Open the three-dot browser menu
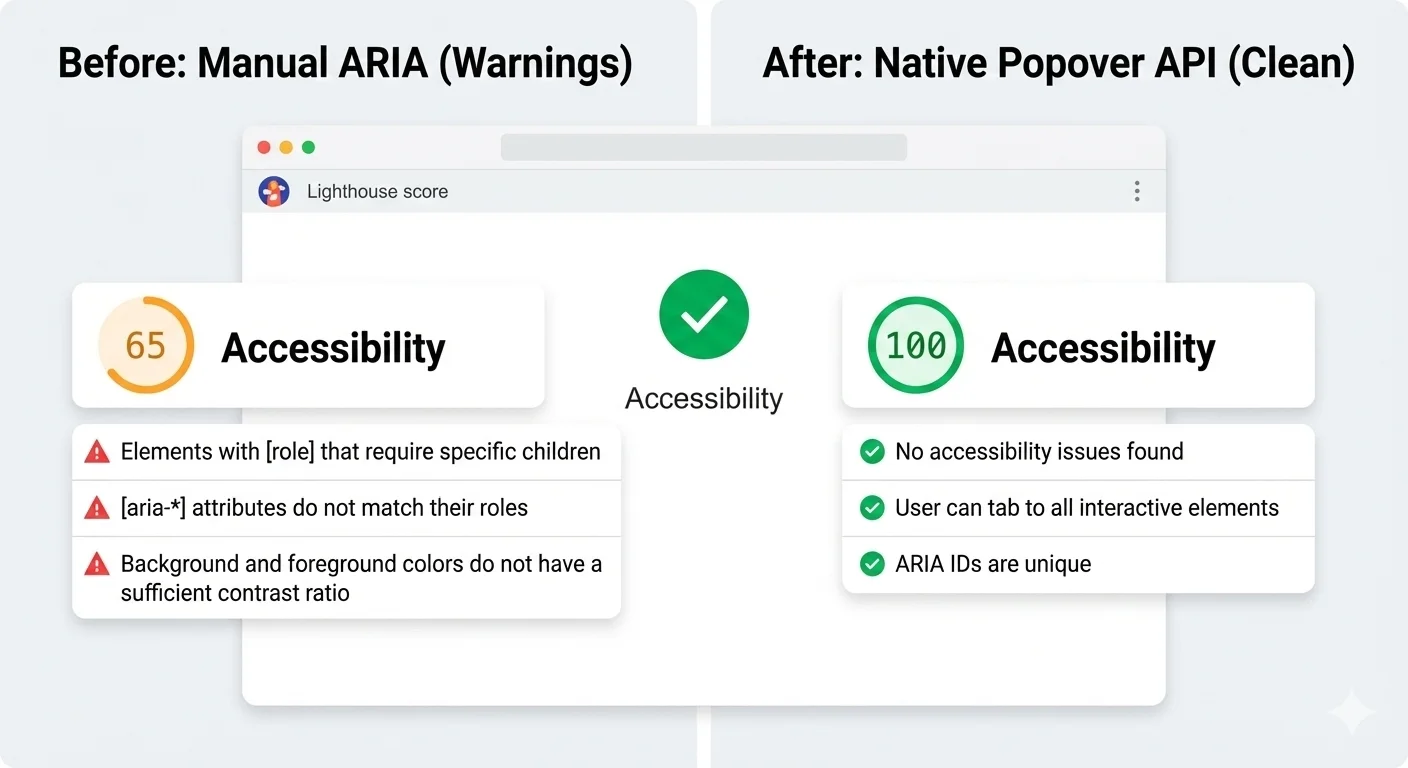 [x=1136, y=191]
